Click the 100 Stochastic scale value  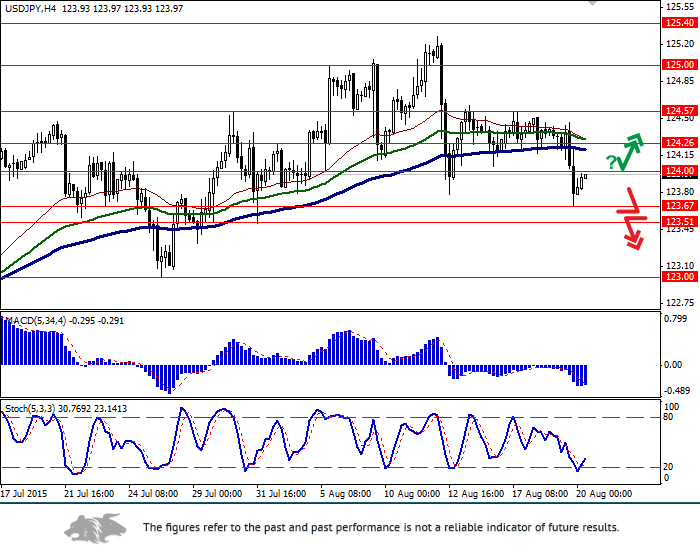671,407
